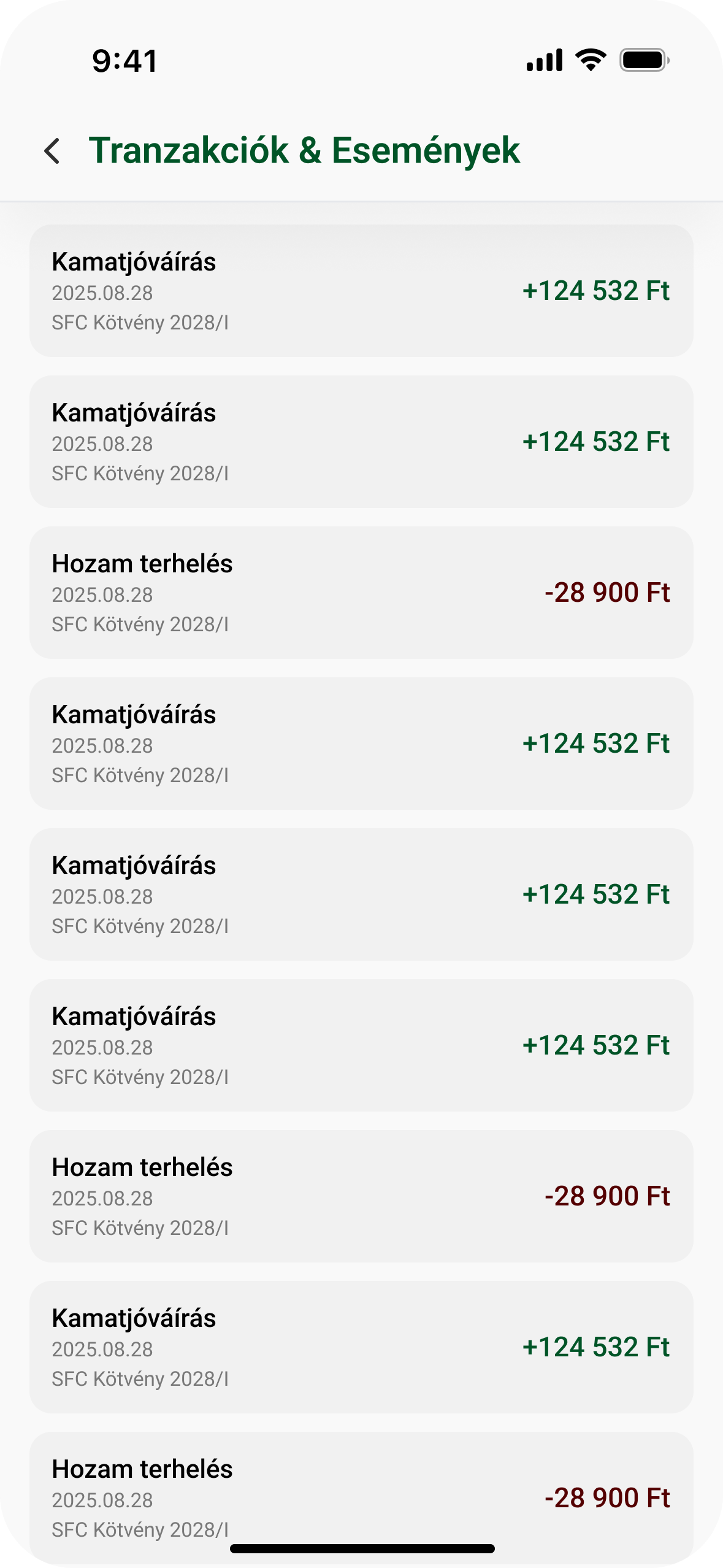Tap the home indicator bar
Viewport: 723px width, 1568px height.
362,1548
